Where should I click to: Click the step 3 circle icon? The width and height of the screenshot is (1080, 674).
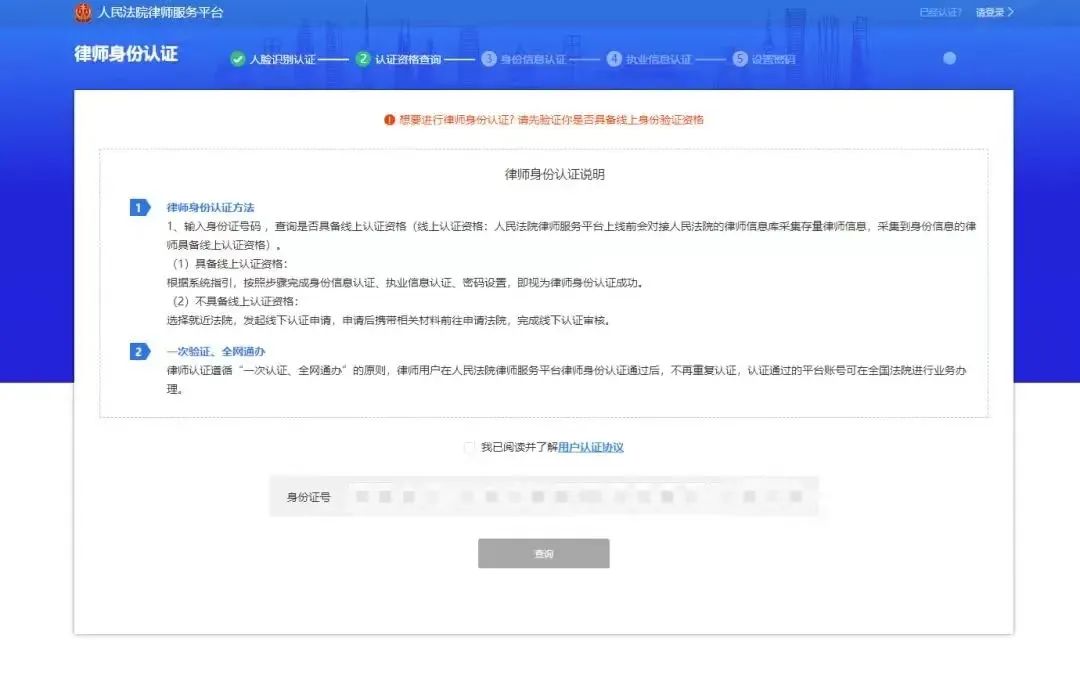coord(489,59)
